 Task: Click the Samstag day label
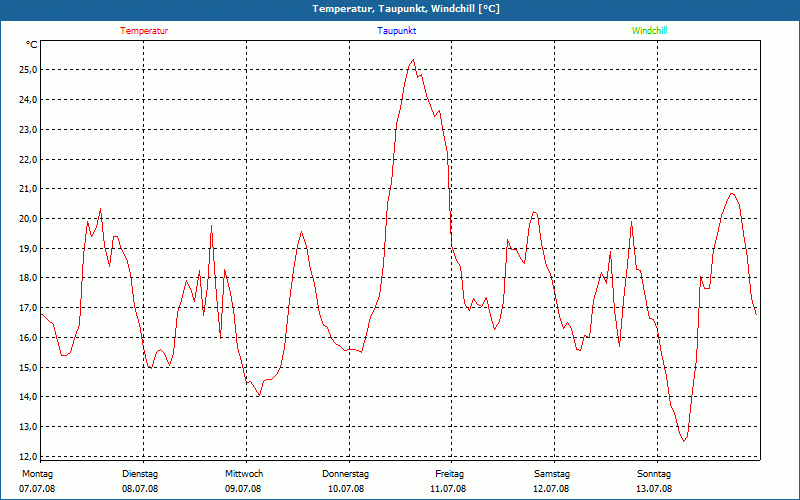click(x=552, y=474)
